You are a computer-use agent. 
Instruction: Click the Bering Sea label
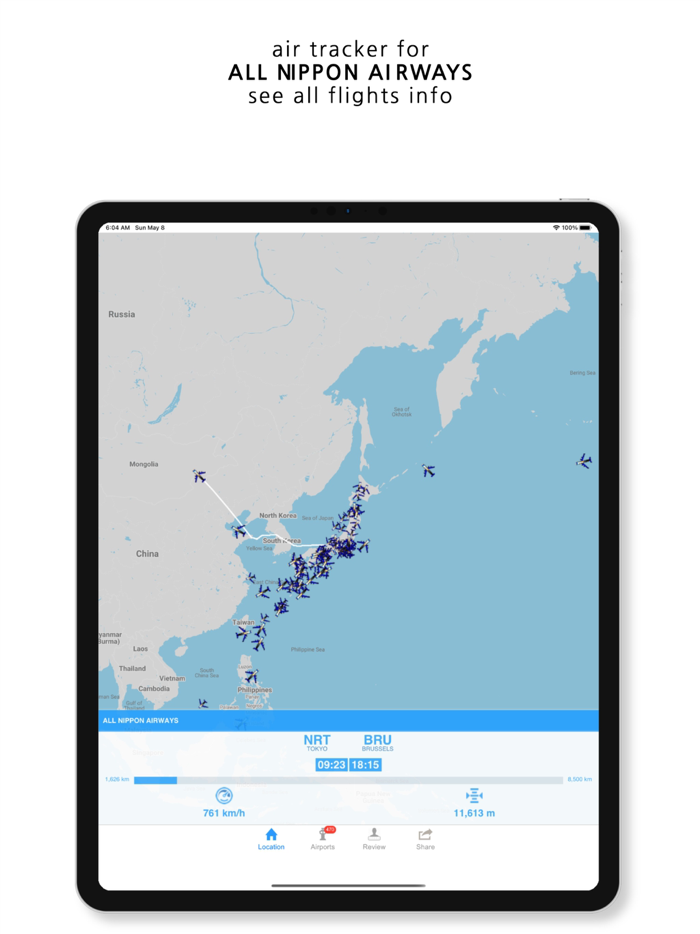coord(582,373)
